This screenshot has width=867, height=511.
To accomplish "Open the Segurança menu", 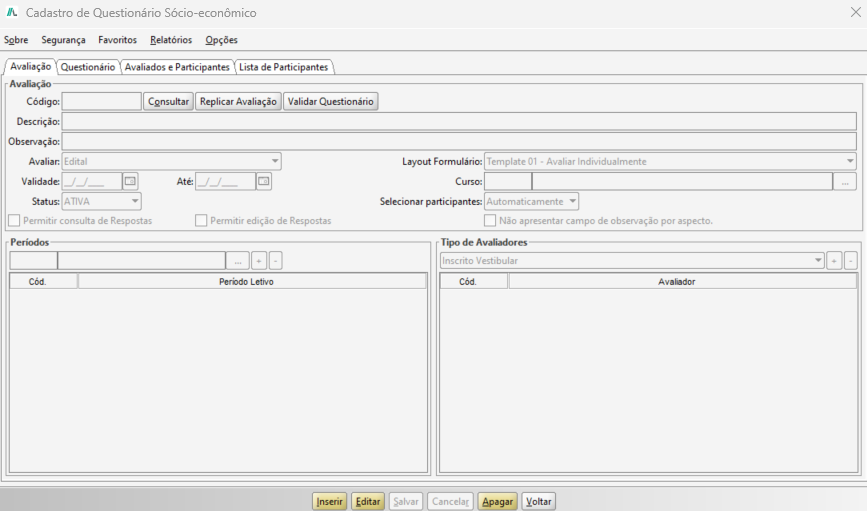I will pos(64,40).
